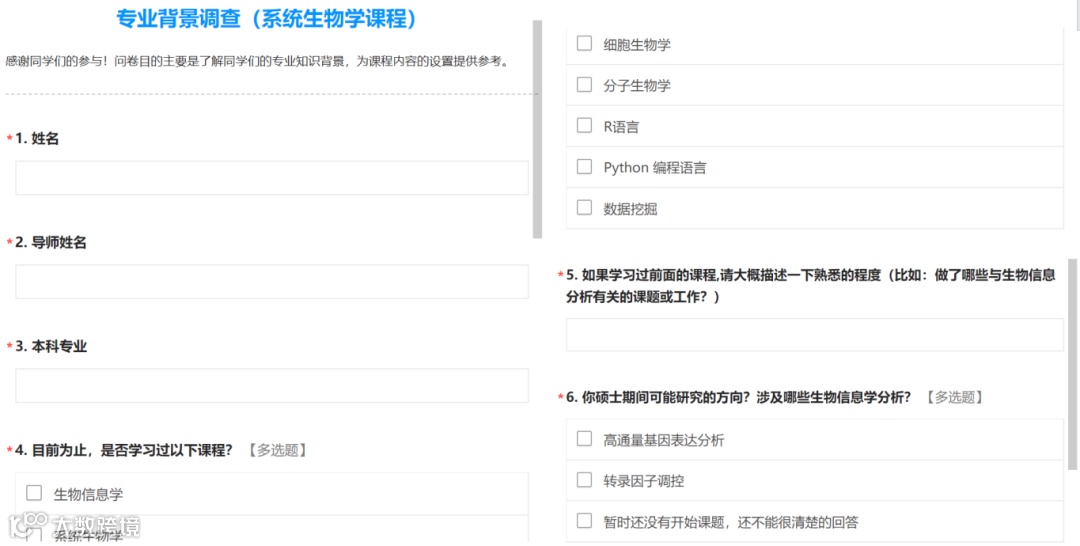Viewport: 1080px width, 546px height.
Task: Click the 【多选题】 tag on question 6
Action: (953, 397)
